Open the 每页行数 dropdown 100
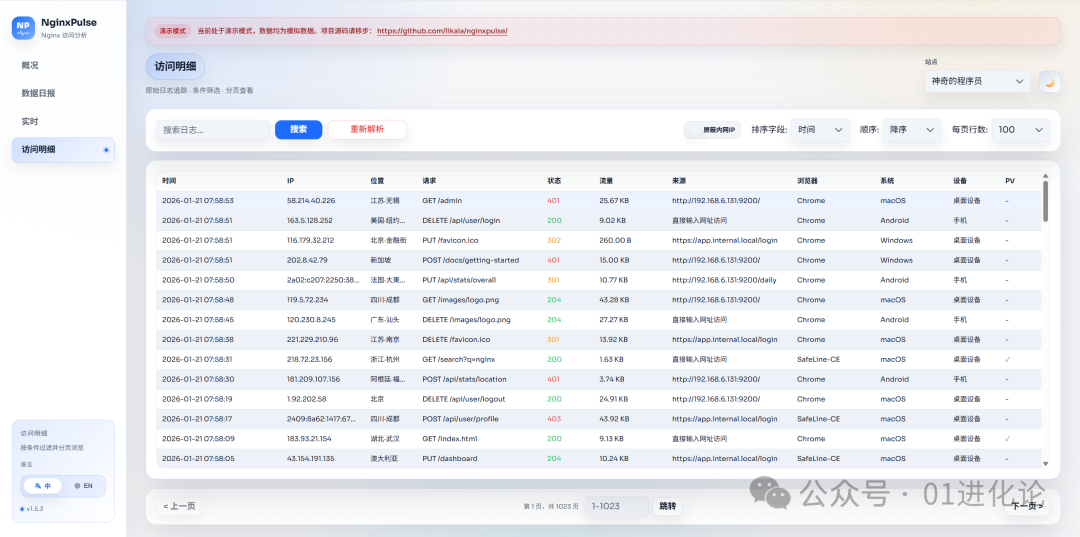Screen dimensions: 1080x537 pos(1021,129)
